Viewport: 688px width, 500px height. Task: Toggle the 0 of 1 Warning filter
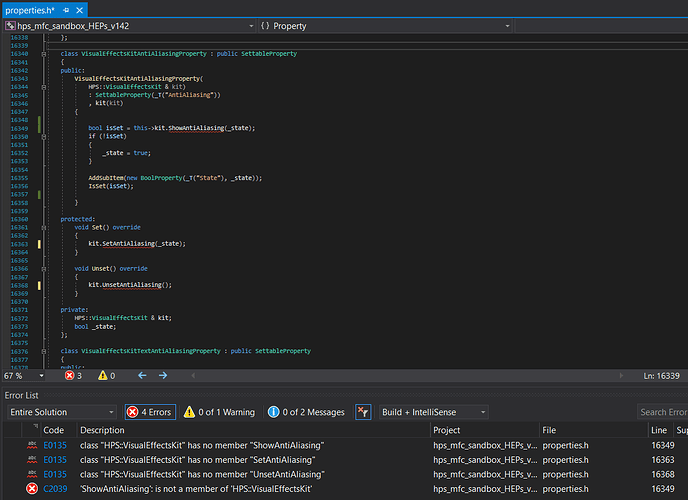pyautogui.click(x=219, y=412)
